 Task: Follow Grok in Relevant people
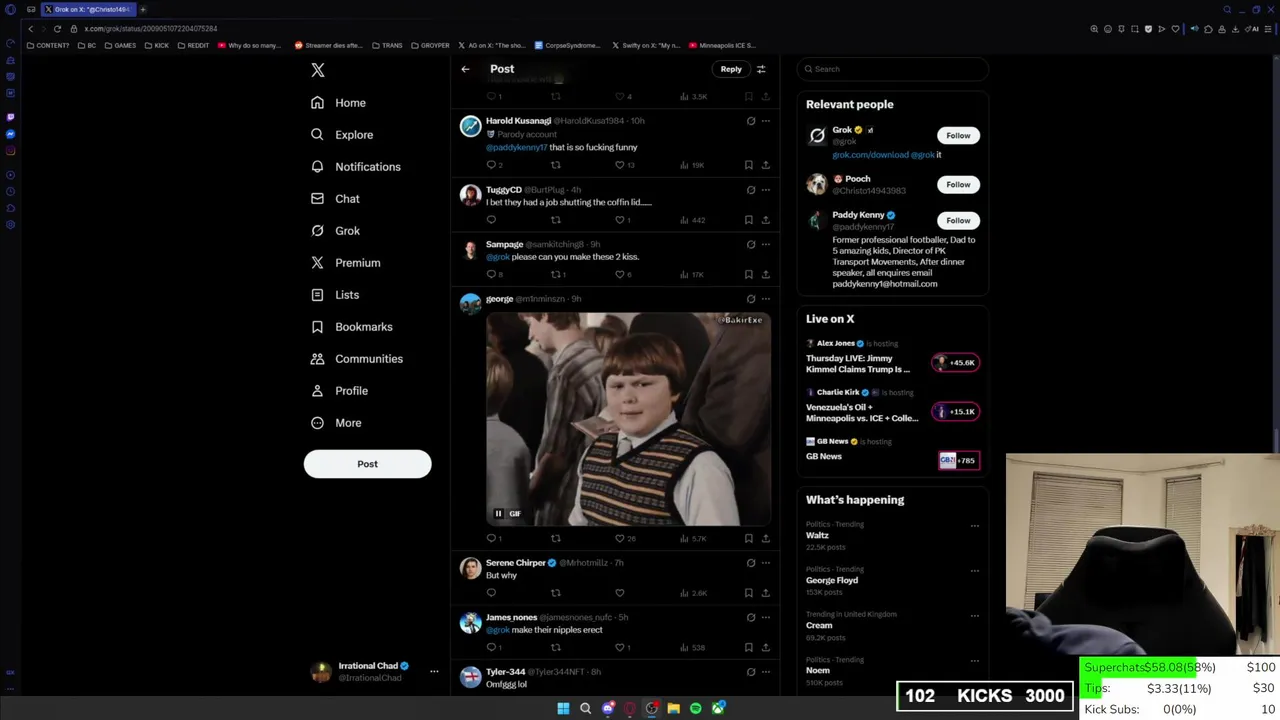click(x=958, y=135)
